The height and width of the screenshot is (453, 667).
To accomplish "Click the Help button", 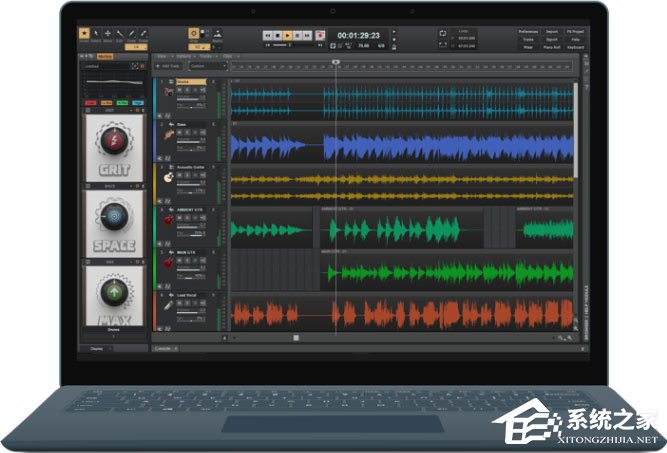I will (575, 40).
